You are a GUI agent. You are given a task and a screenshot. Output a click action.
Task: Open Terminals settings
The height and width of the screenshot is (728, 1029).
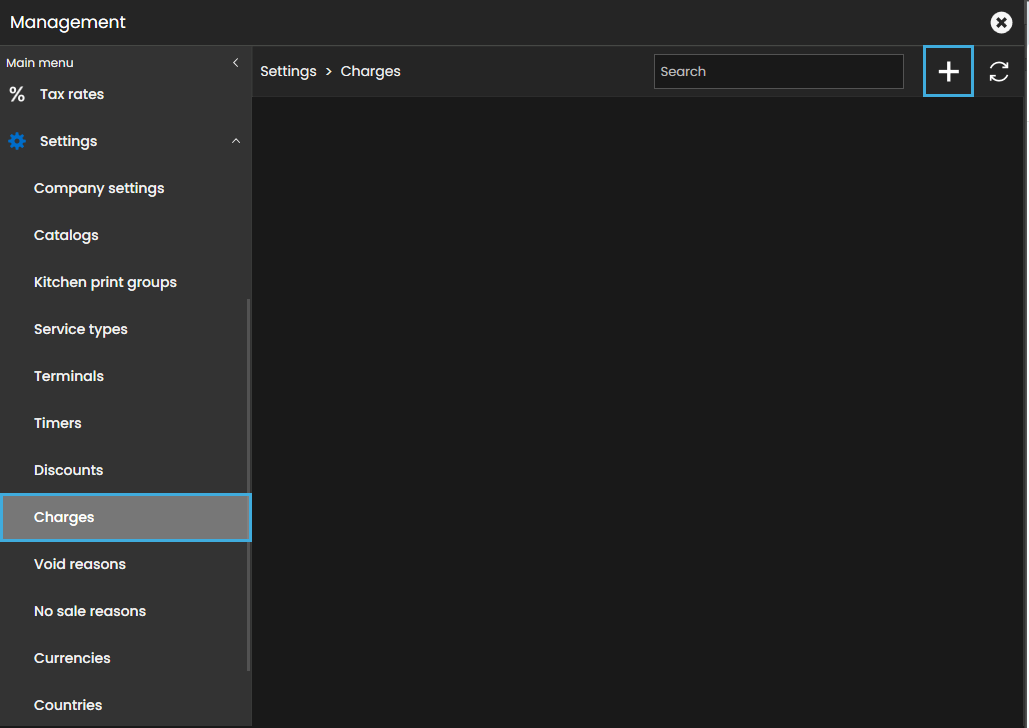pyautogui.click(x=69, y=376)
